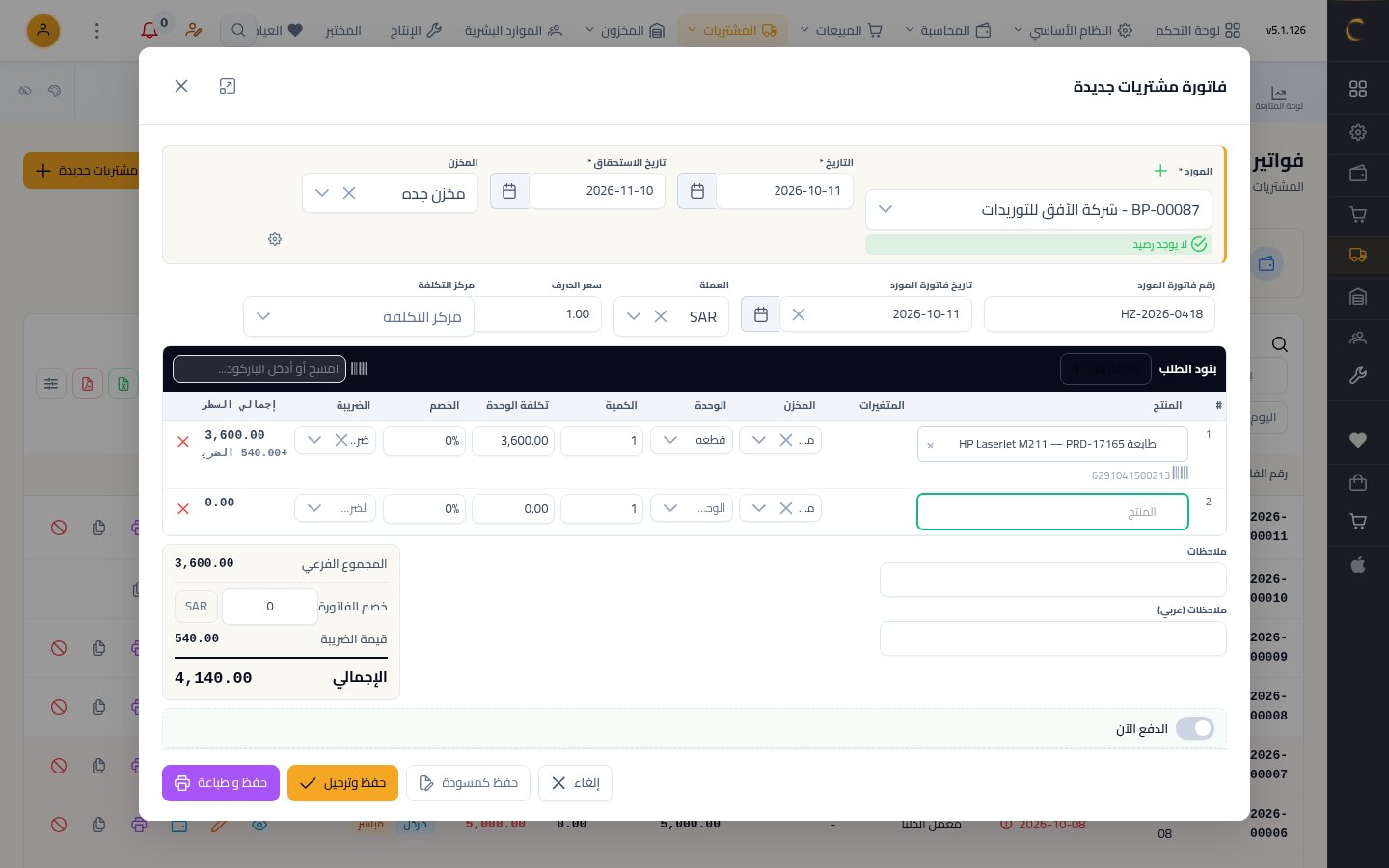Toggle the الدفع الآن (pay now) switch
The width and height of the screenshot is (1389, 868).
click(1195, 729)
